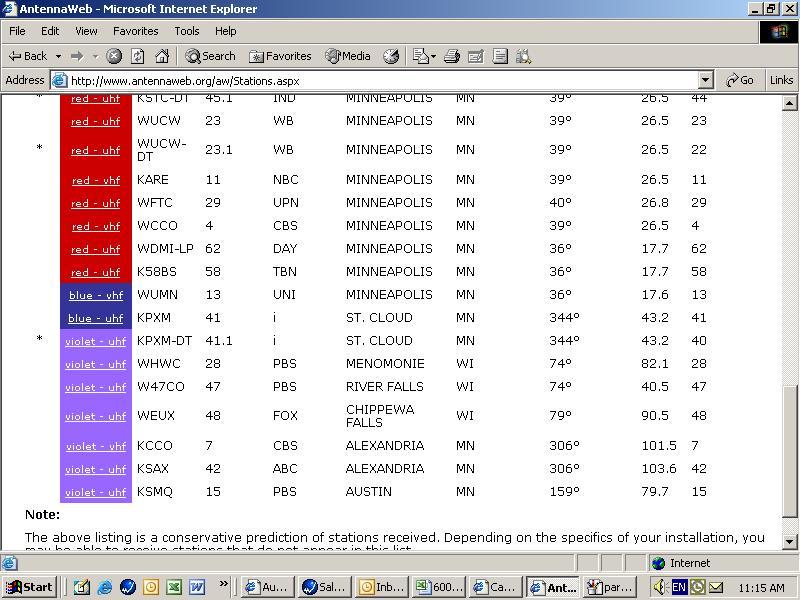Click the 'red - vhf' link for KARE

point(96,180)
